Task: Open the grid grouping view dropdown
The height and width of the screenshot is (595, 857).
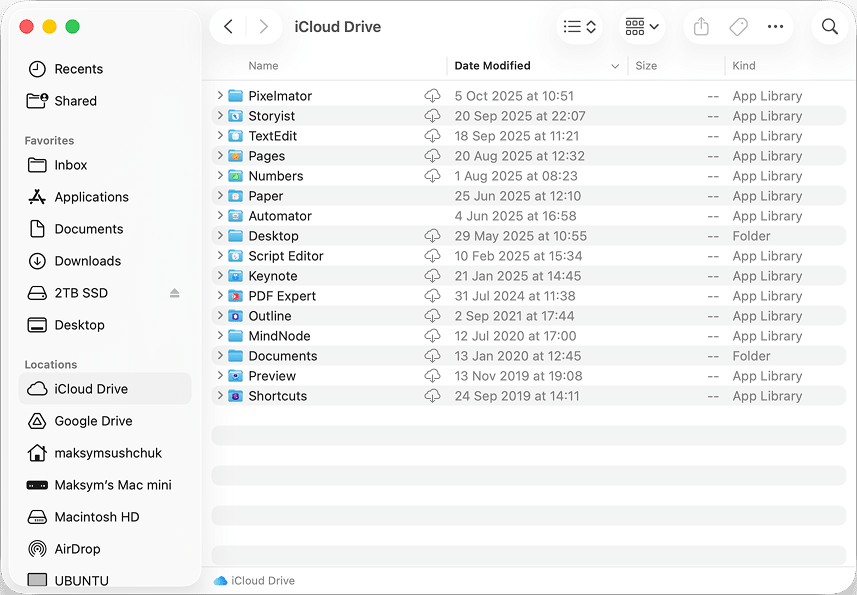Action: (641, 27)
